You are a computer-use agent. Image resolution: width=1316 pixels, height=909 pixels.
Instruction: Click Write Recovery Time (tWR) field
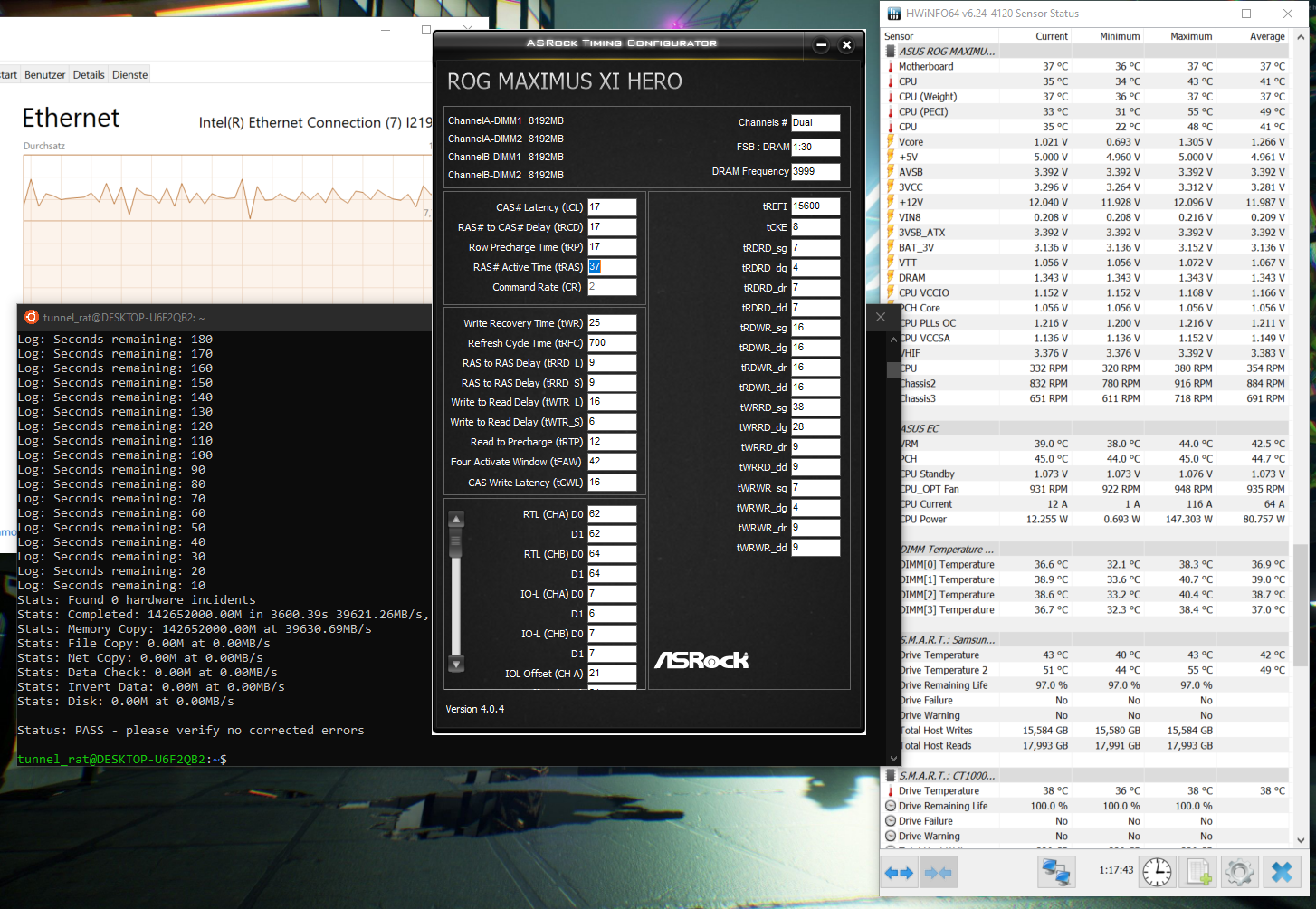point(612,323)
